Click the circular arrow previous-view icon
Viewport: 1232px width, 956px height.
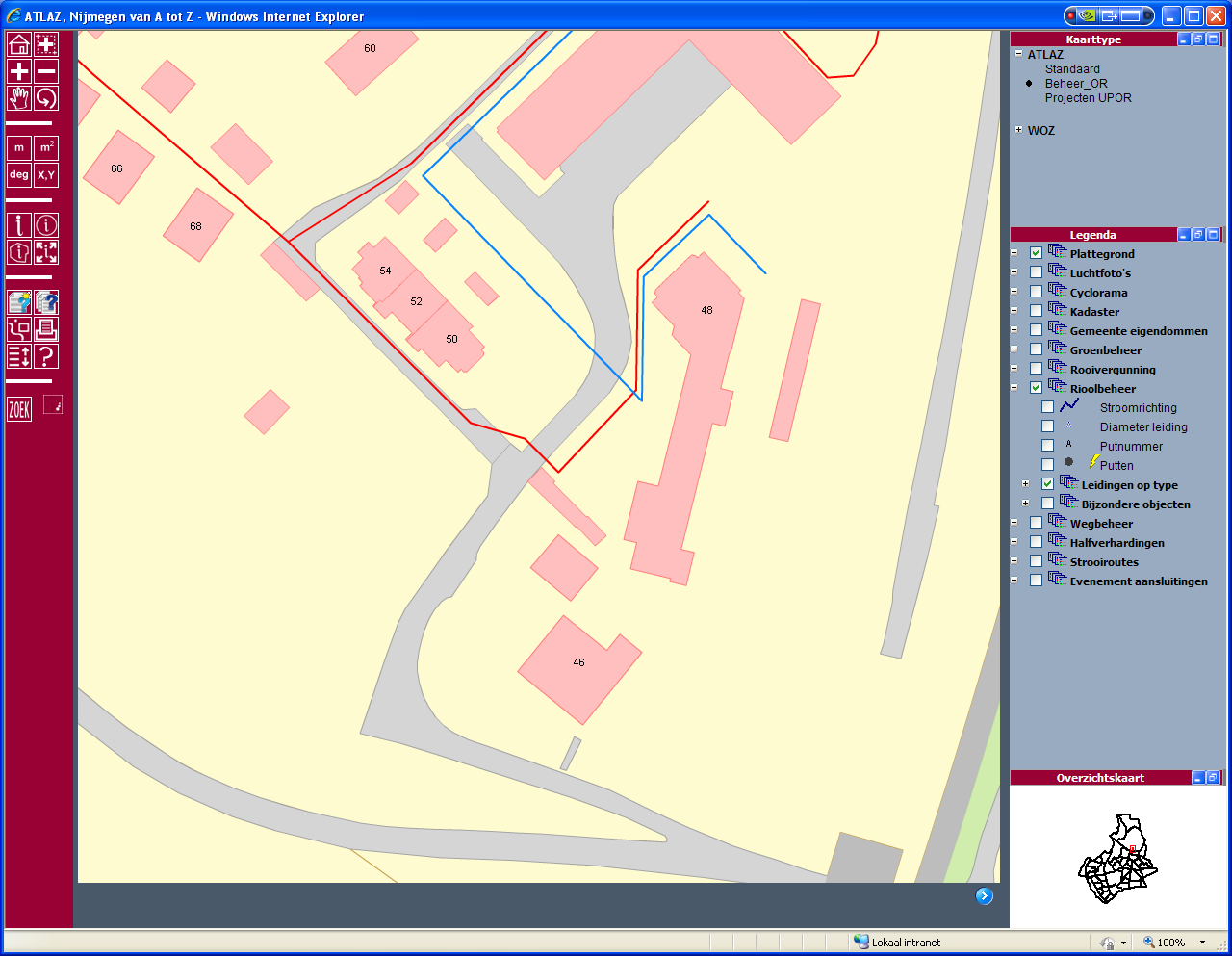(46, 98)
